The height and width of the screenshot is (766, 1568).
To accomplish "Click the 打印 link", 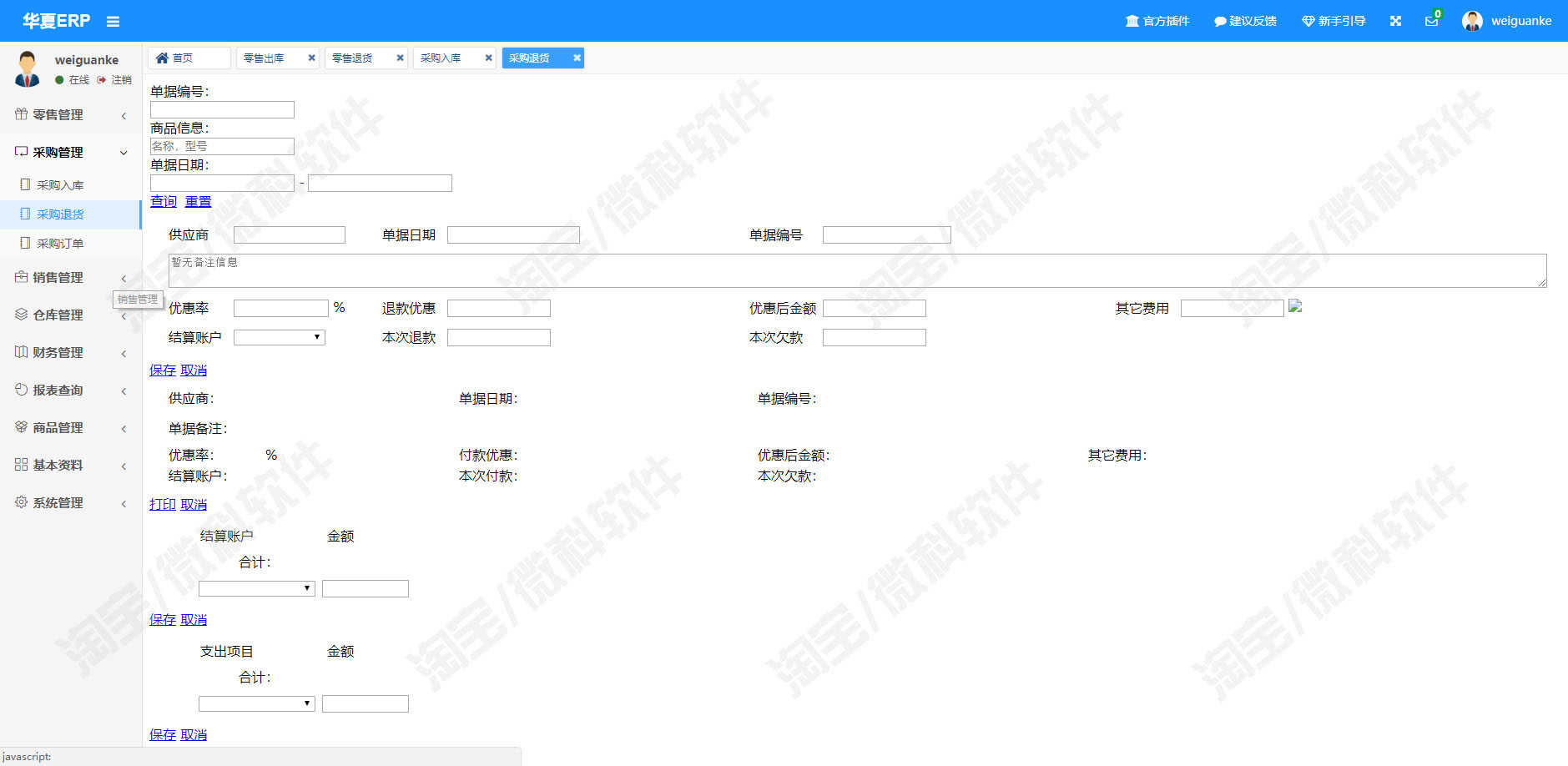I will click(x=163, y=504).
